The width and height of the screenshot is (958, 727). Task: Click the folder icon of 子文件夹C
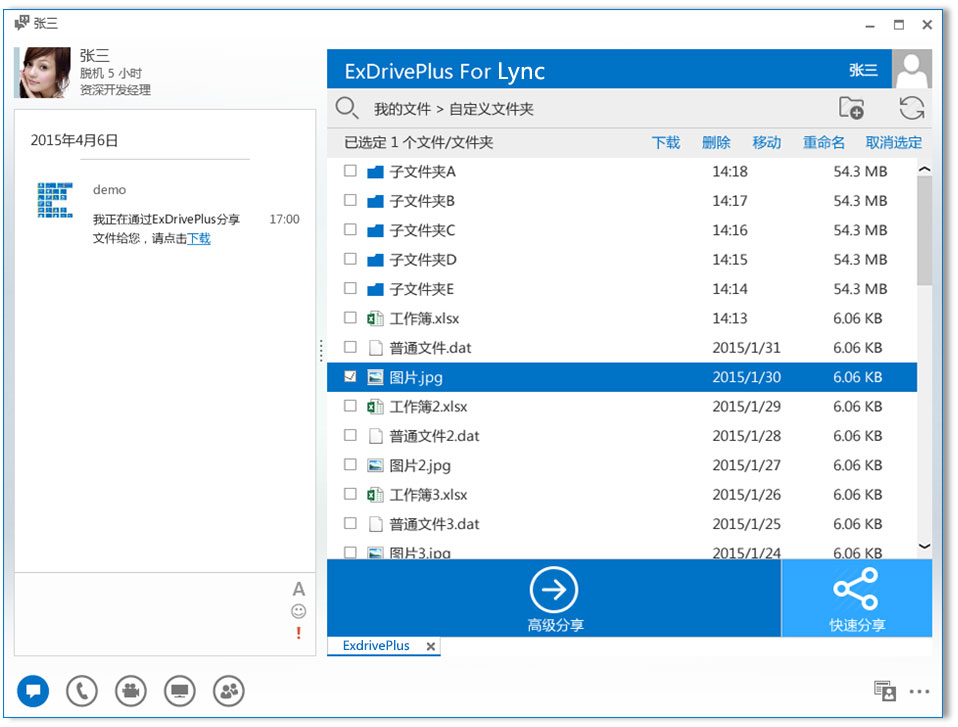click(375, 230)
